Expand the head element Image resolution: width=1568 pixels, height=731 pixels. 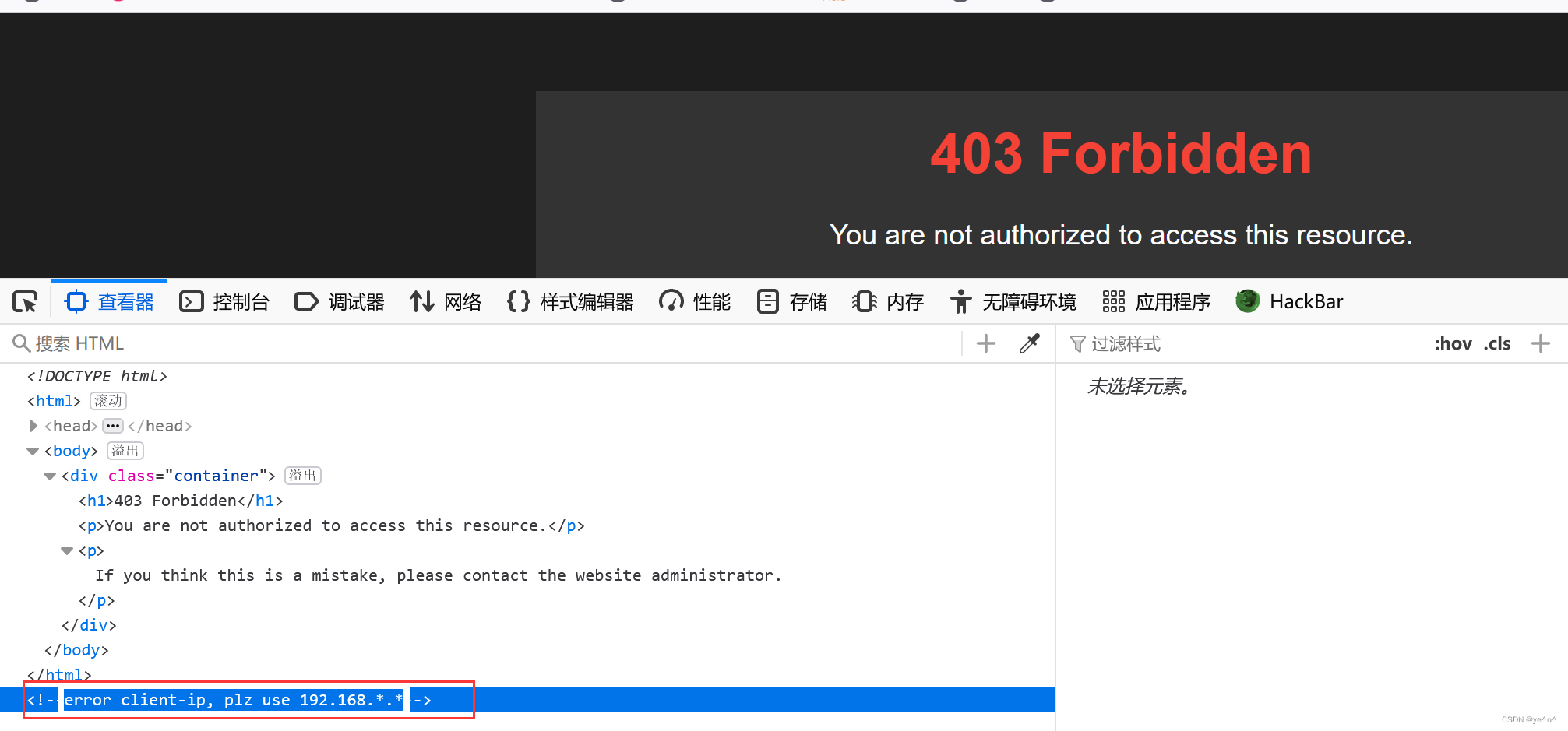click(33, 425)
